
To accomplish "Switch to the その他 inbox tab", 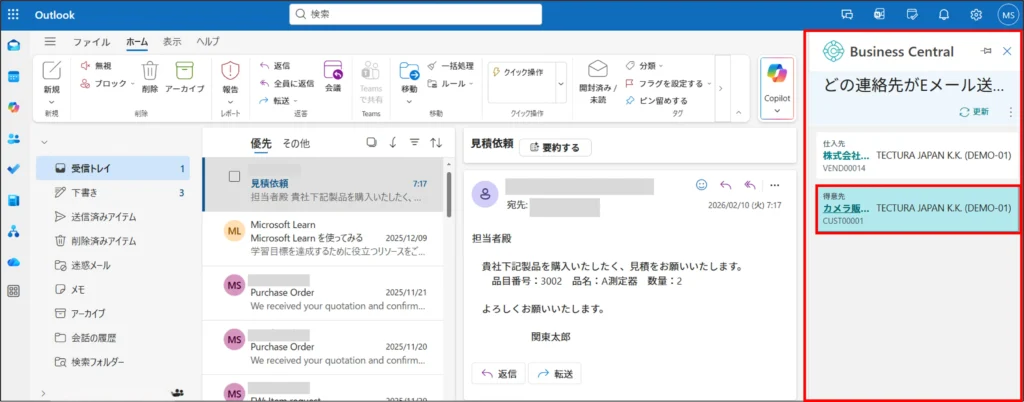I will (296, 143).
